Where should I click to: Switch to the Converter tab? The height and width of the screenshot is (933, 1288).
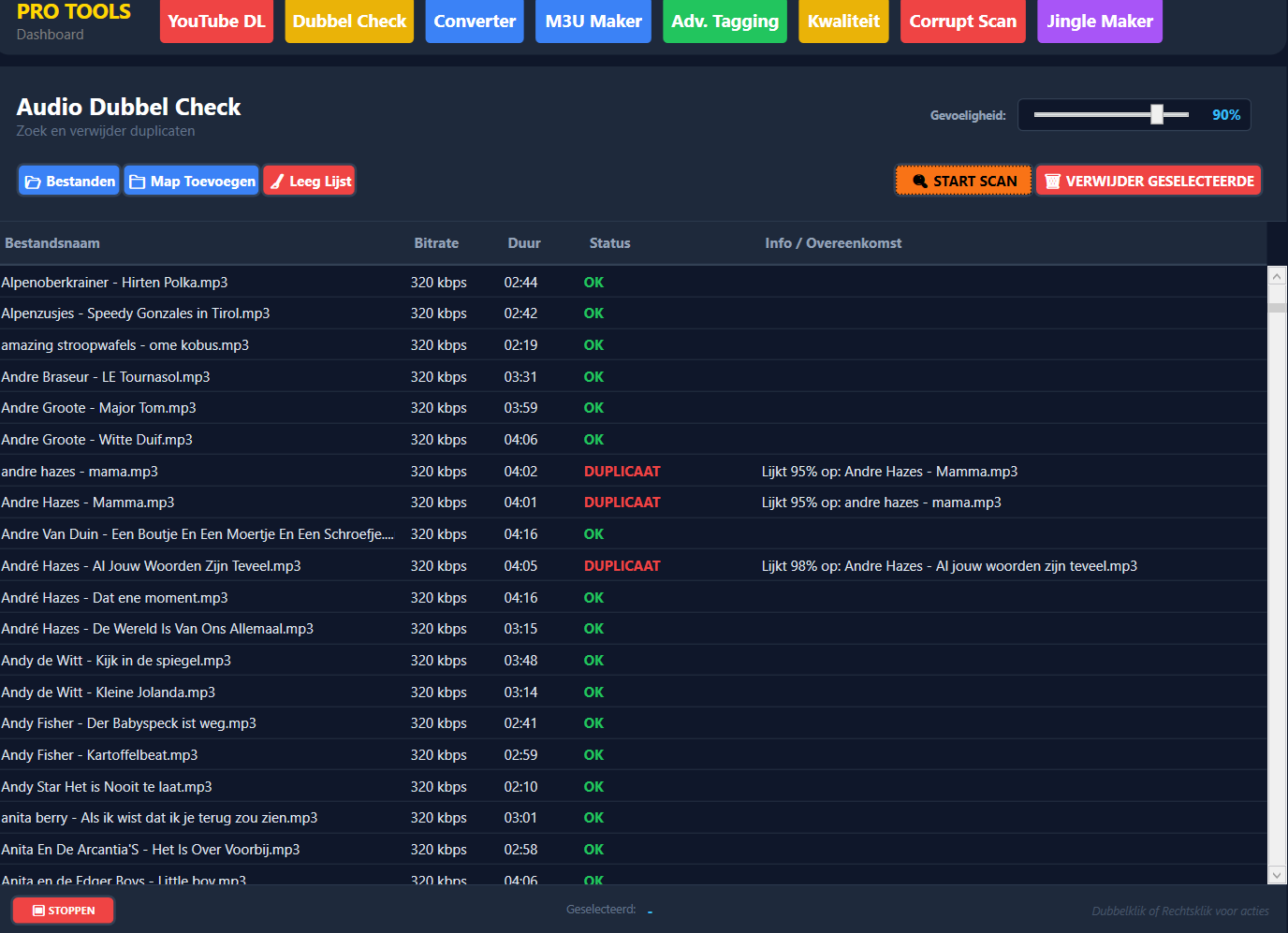pos(475,21)
